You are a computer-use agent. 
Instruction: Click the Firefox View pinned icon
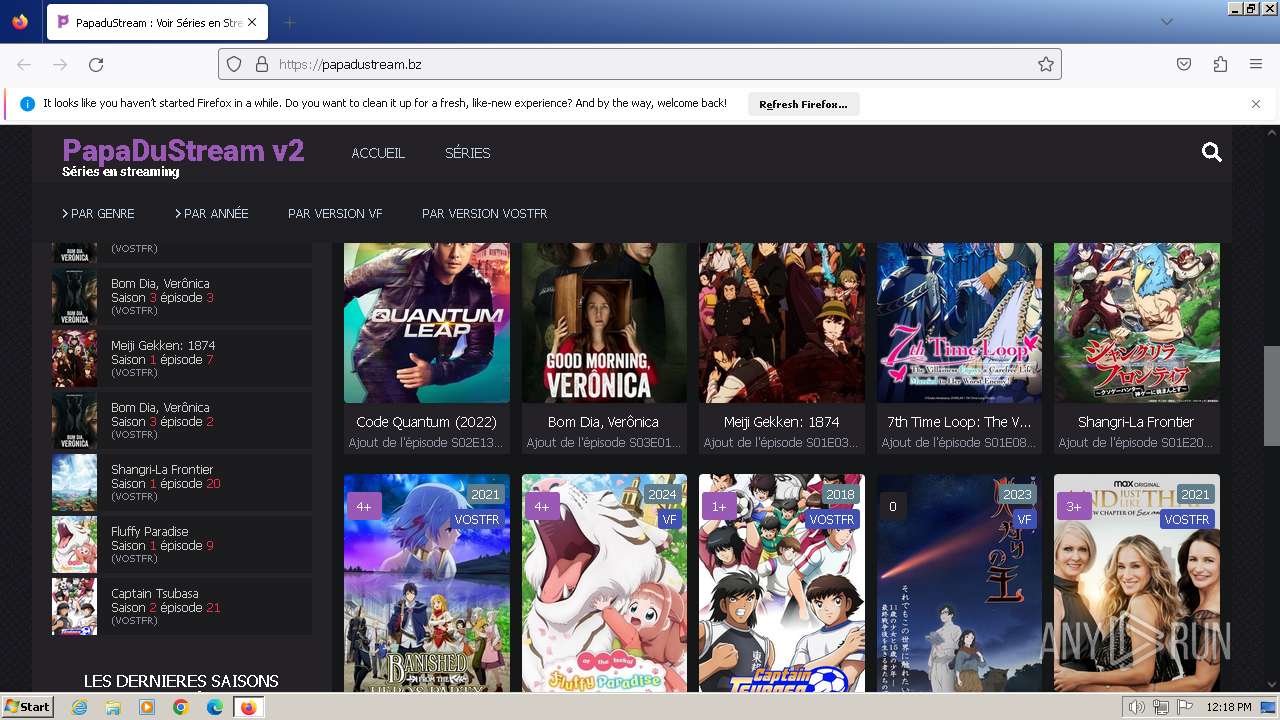tap(20, 22)
